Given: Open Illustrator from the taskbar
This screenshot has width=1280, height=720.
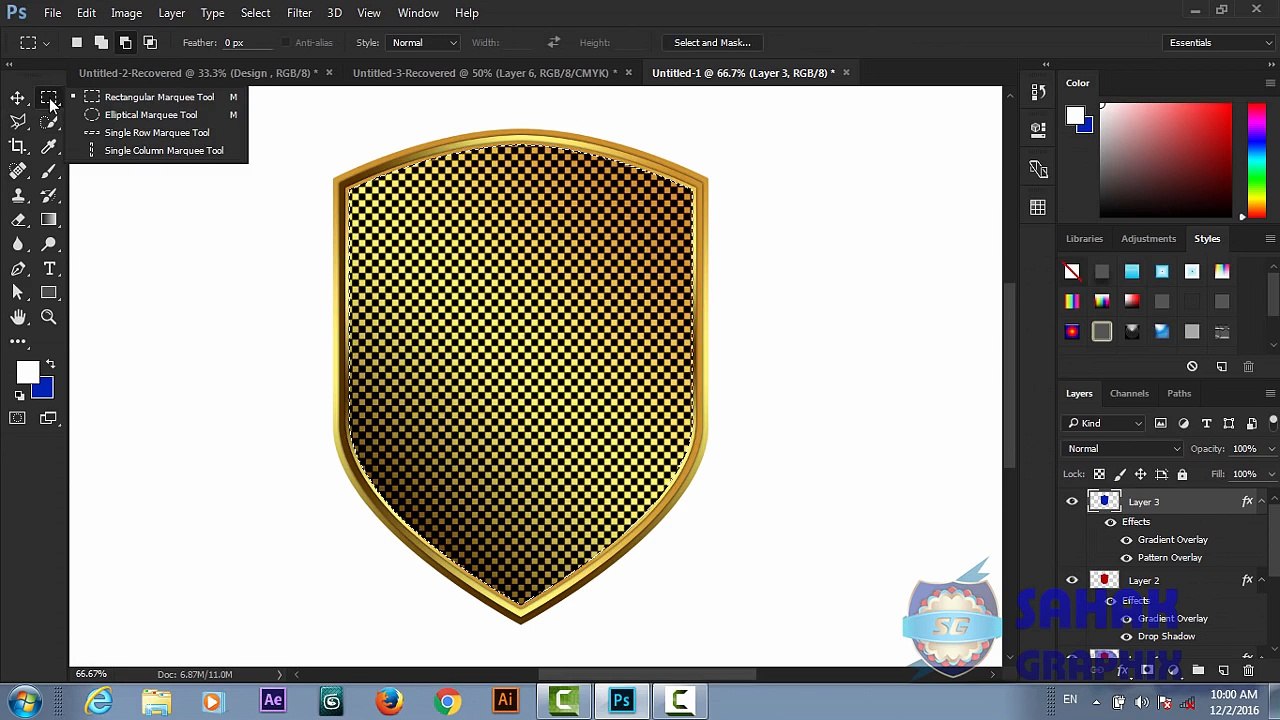Looking at the screenshot, I should (505, 701).
